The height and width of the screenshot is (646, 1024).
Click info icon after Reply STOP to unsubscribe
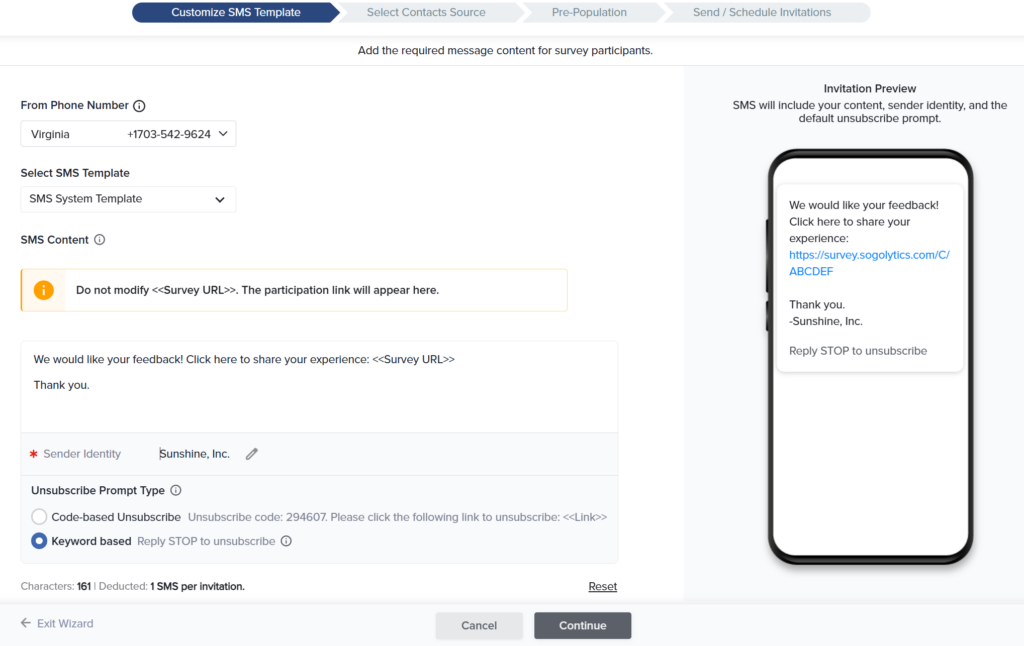point(286,542)
